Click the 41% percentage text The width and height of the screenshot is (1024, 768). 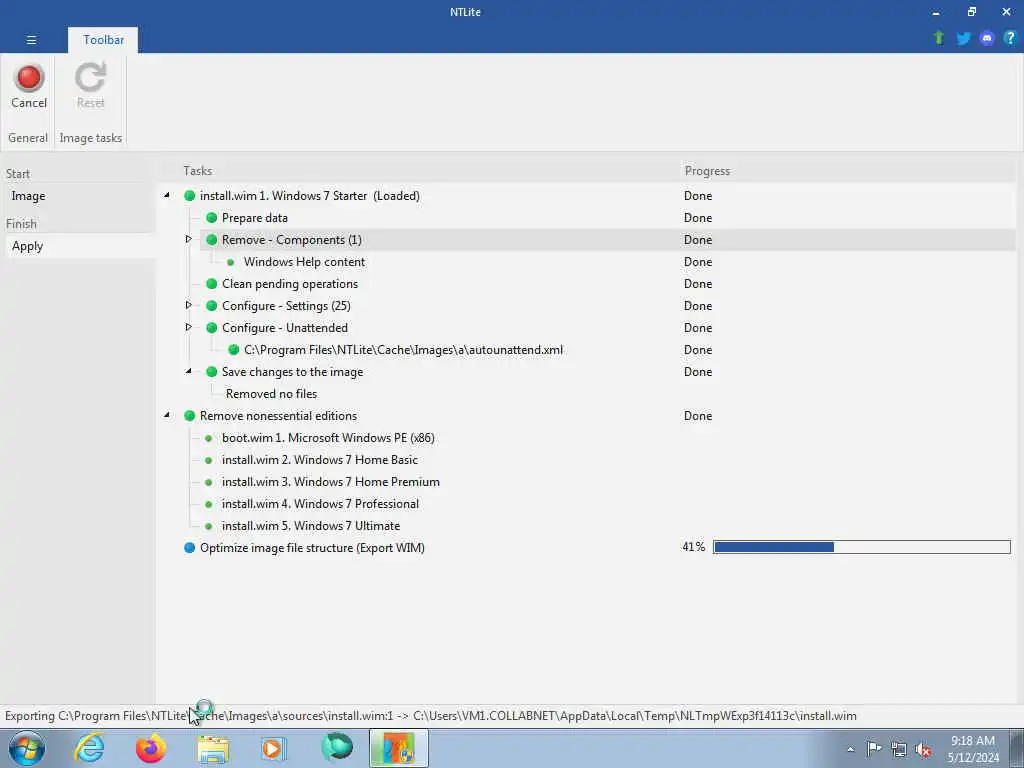click(x=694, y=547)
